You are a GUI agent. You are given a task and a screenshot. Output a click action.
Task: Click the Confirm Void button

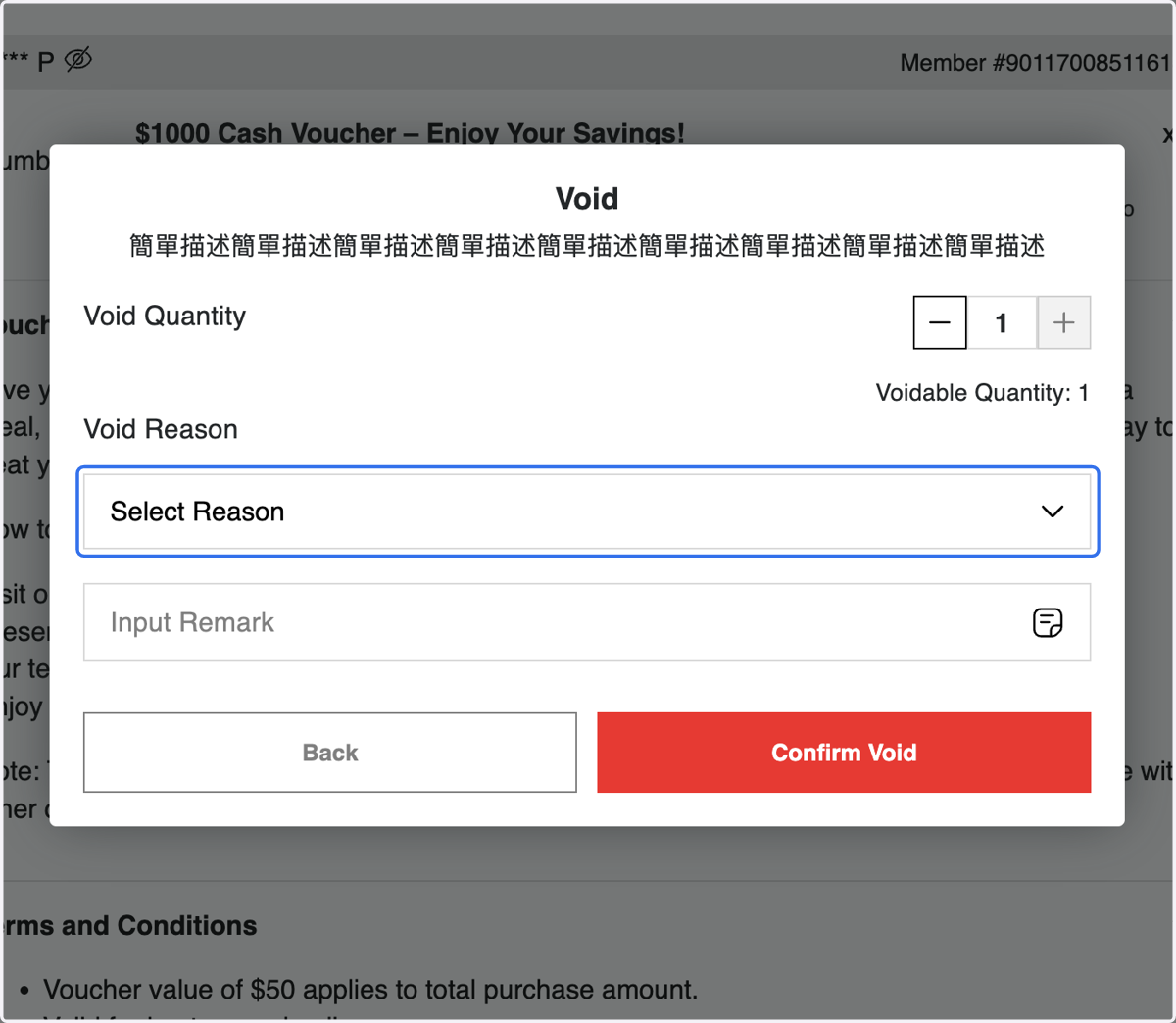[x=844, y=753]
